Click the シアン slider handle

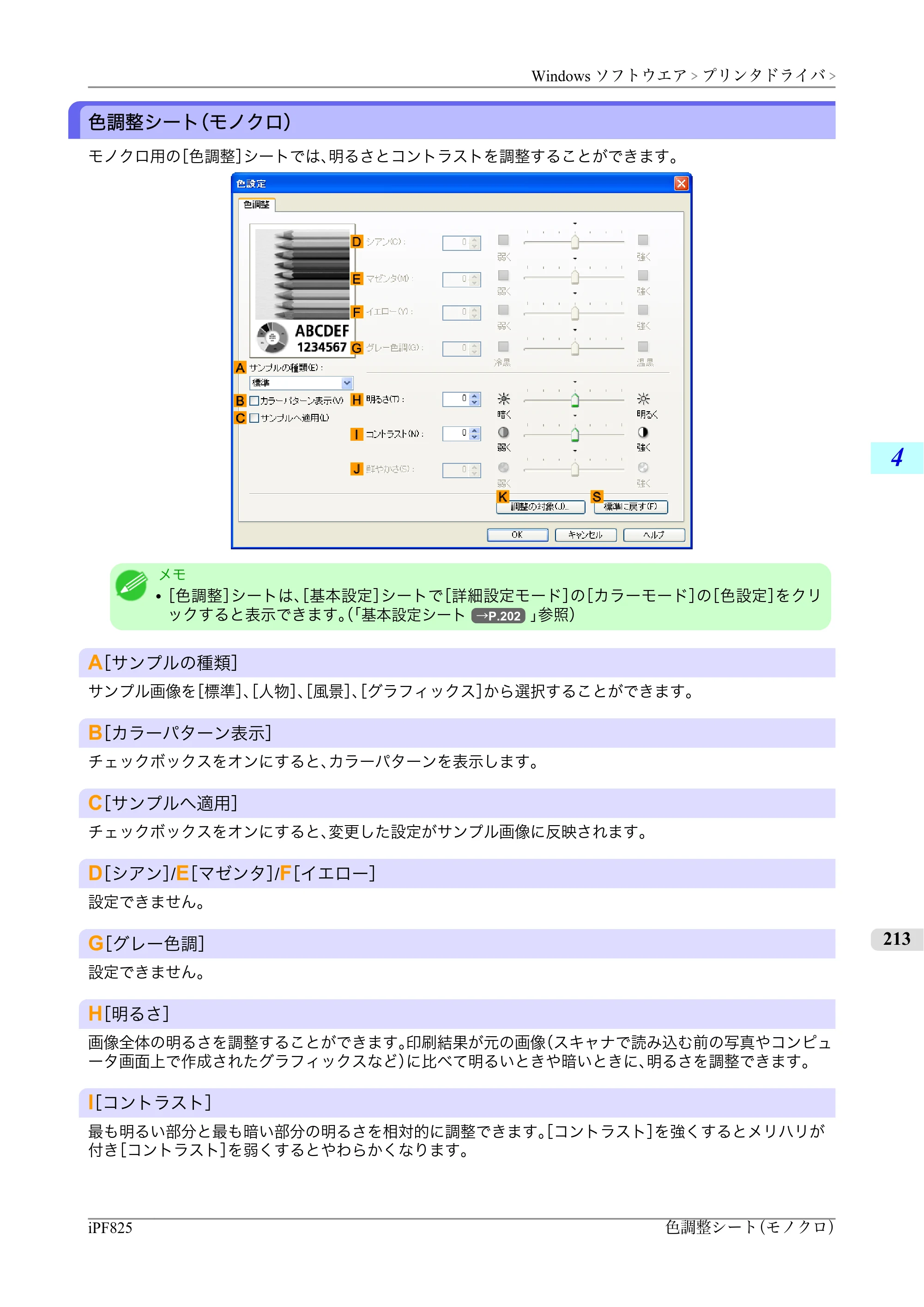click(x=574, y=243)
